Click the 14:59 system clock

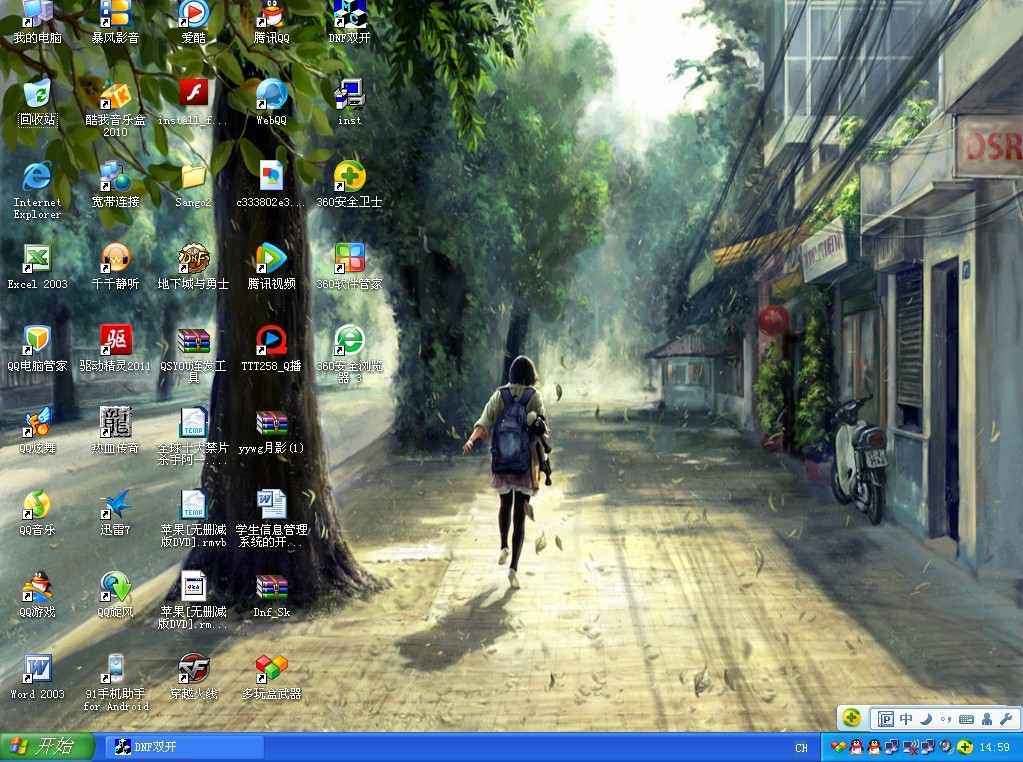(994, 747)
